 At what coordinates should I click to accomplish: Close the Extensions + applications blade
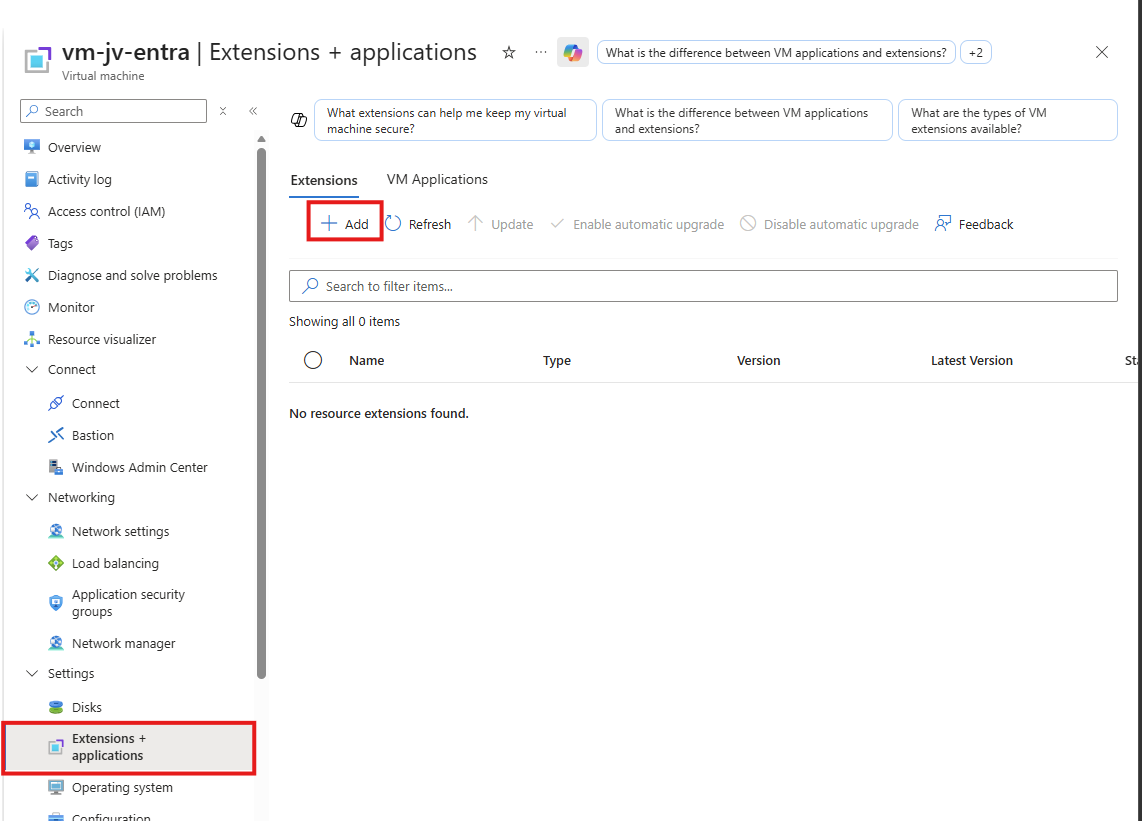(x=1102, y=52)
